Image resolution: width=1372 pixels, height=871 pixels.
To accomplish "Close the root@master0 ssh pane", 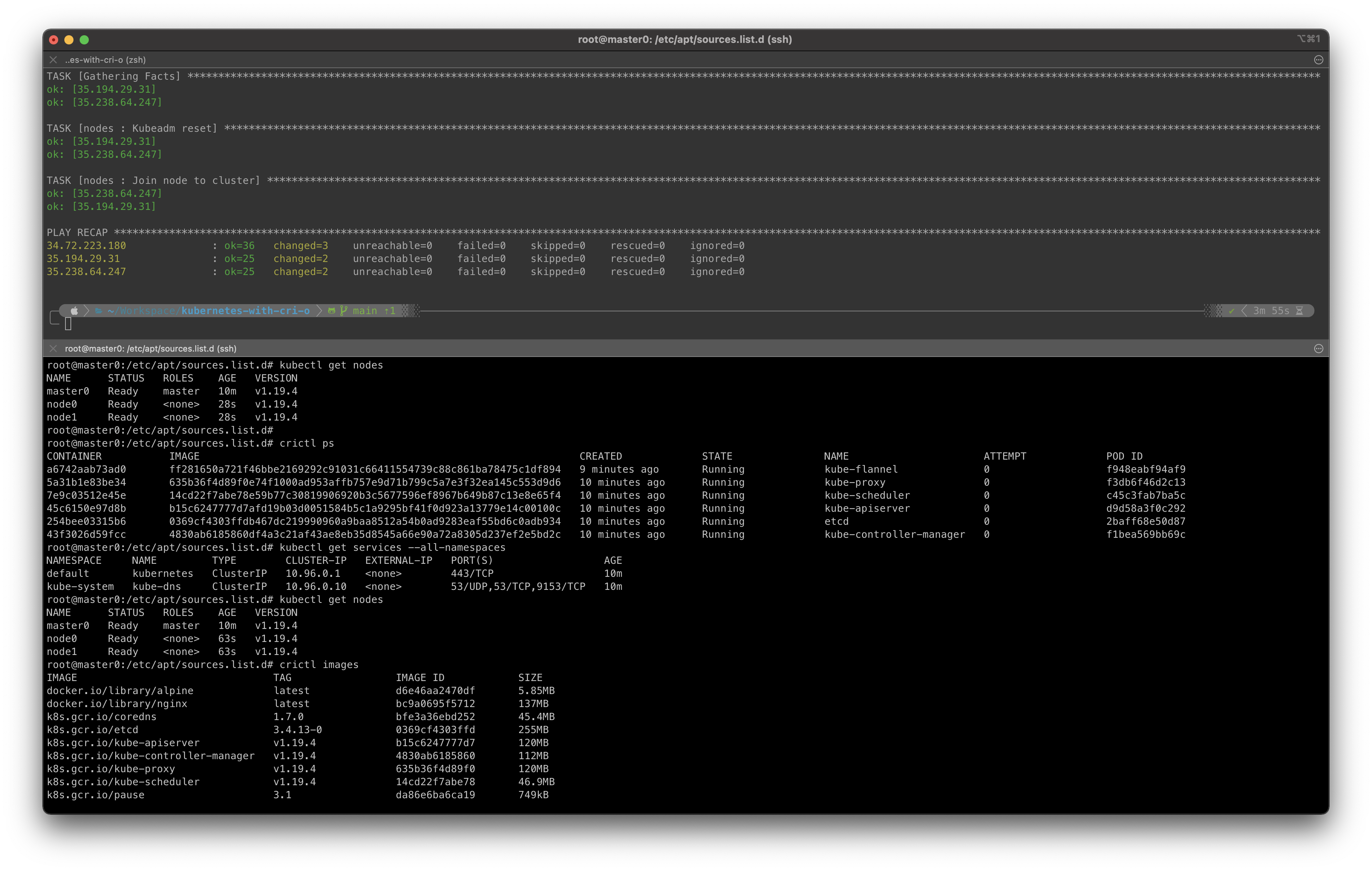I will coord(53,348).
